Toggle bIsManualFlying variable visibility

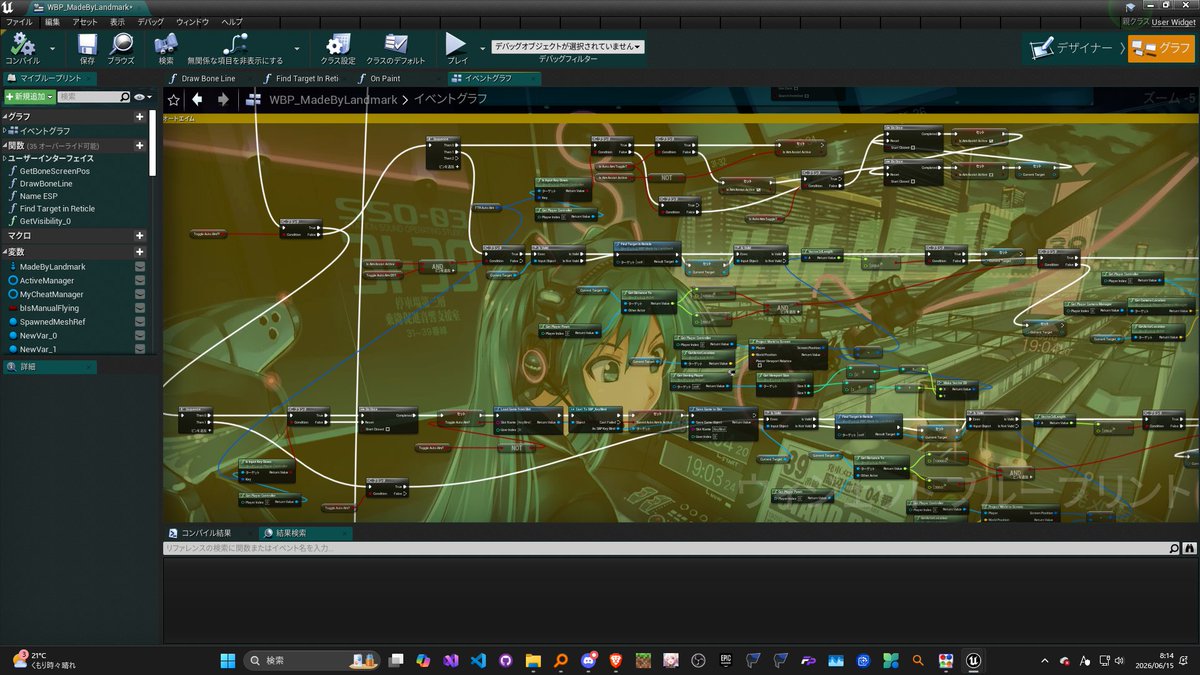pos(140,308)
